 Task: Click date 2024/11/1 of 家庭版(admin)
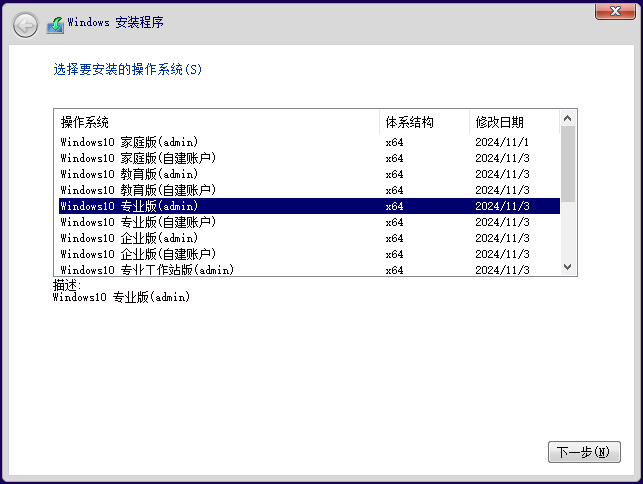[502, 142]
